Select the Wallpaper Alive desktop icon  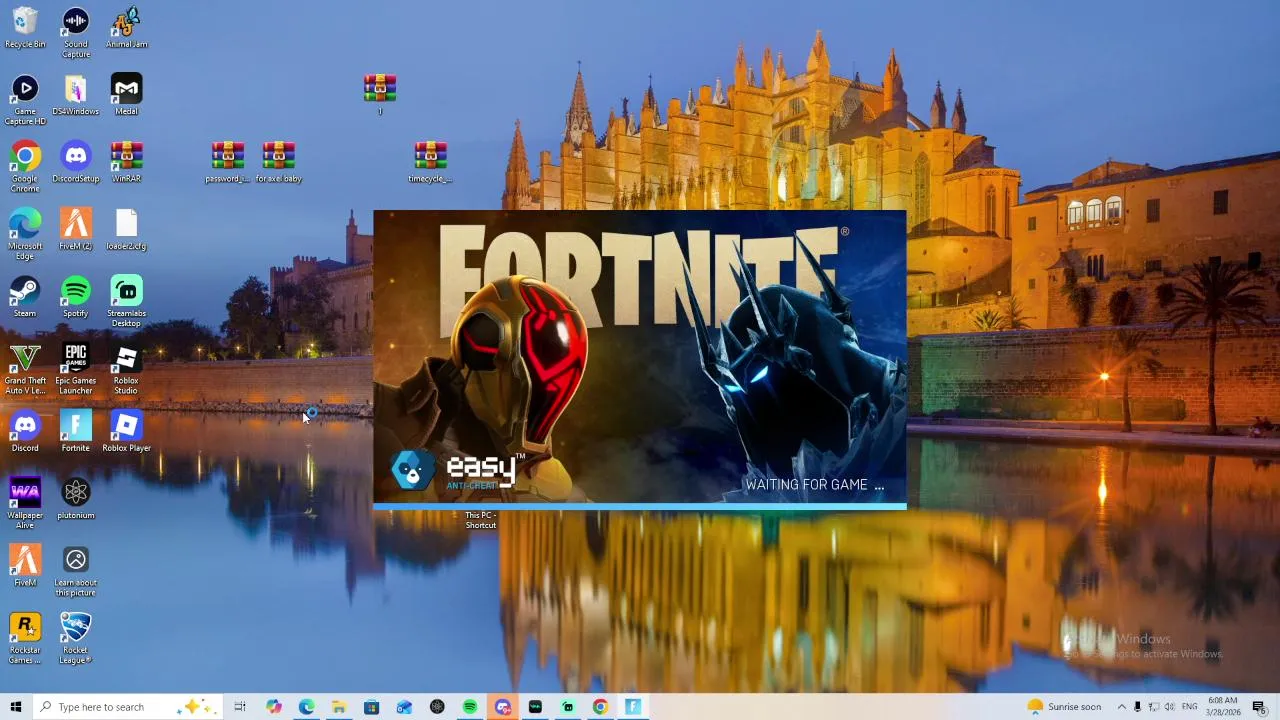[25, 502]
